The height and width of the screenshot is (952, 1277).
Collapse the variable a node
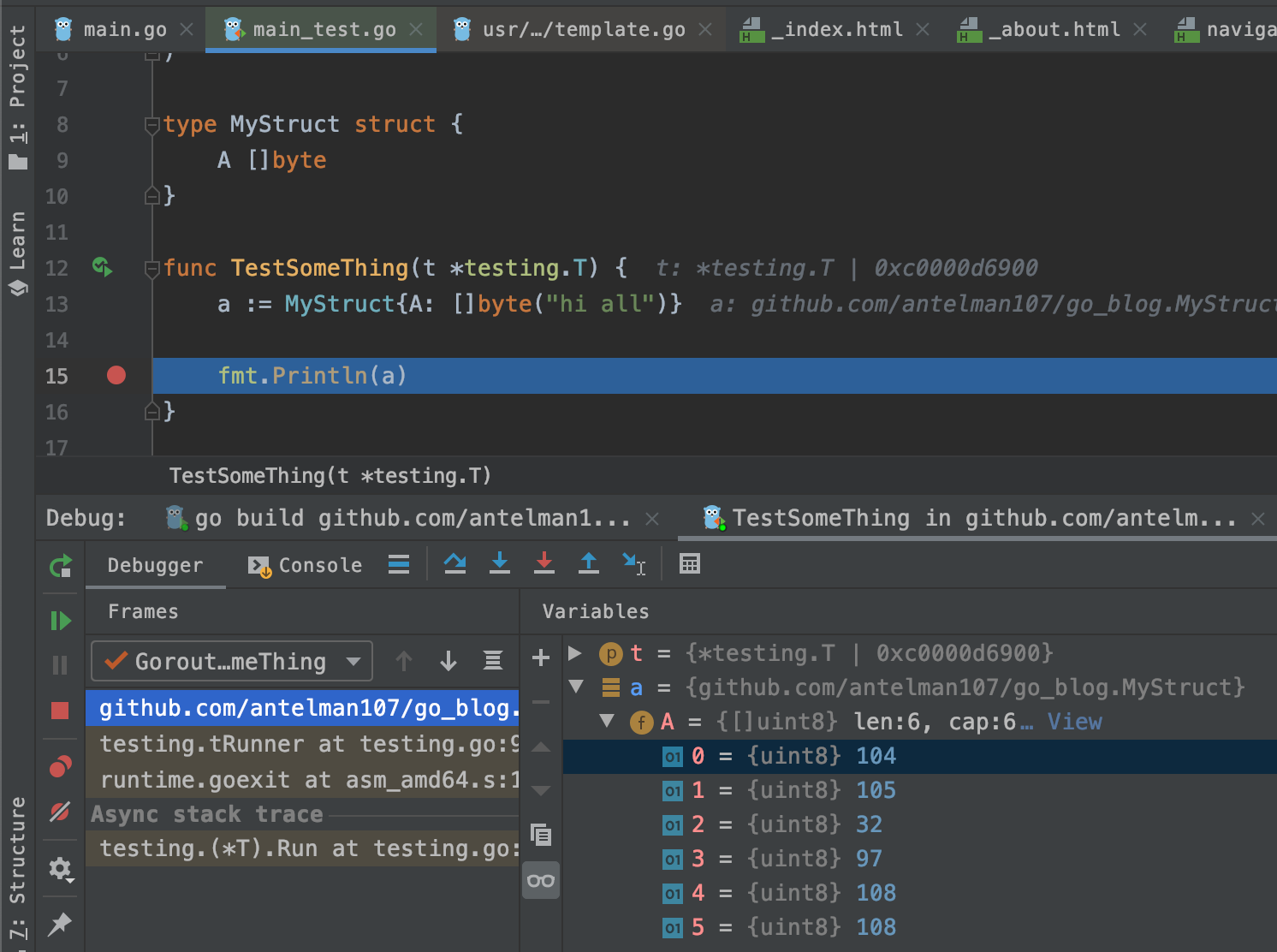[x=576, y=687]
